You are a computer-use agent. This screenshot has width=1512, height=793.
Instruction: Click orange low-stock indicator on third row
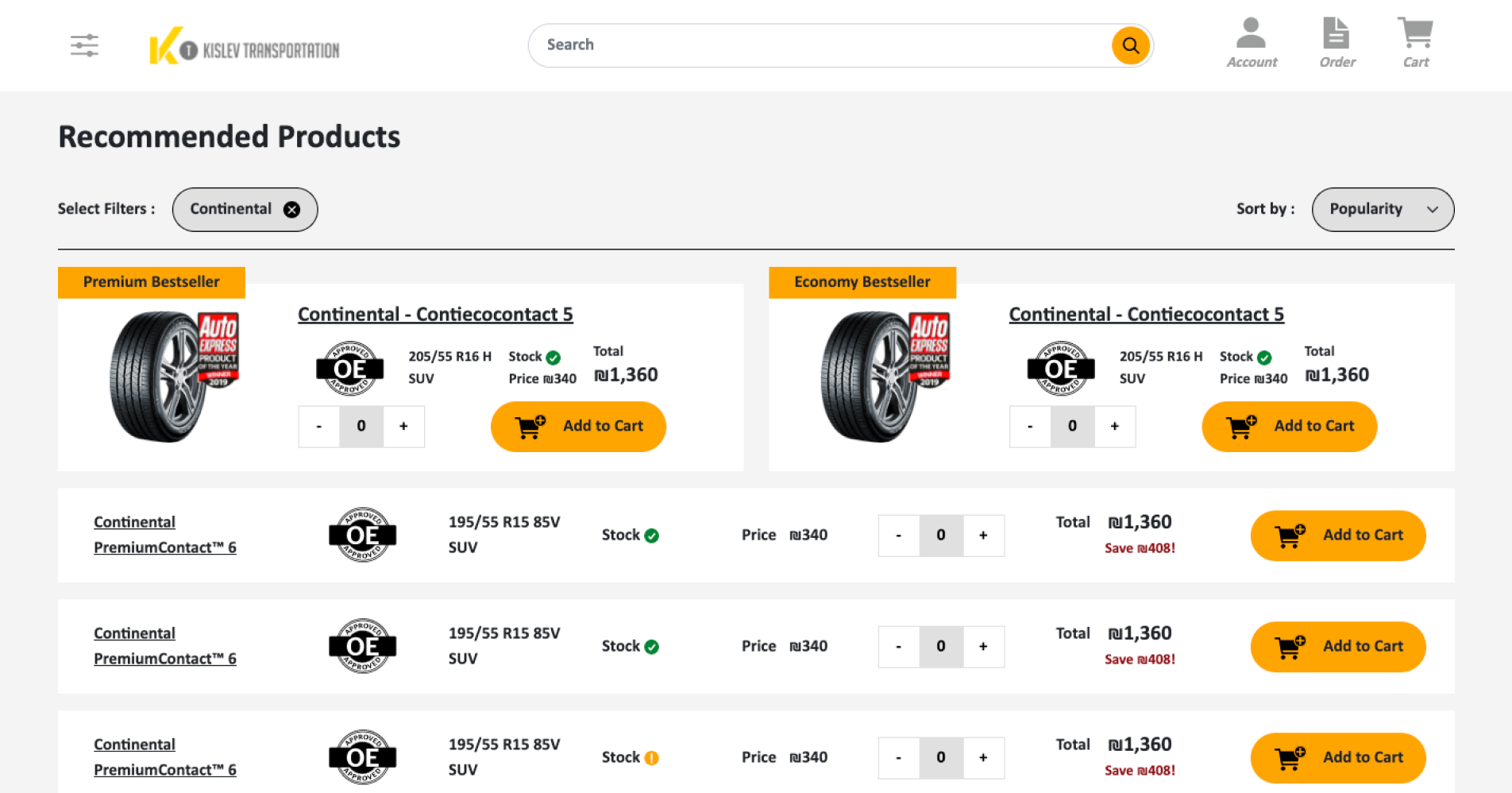tap(652, 758)
